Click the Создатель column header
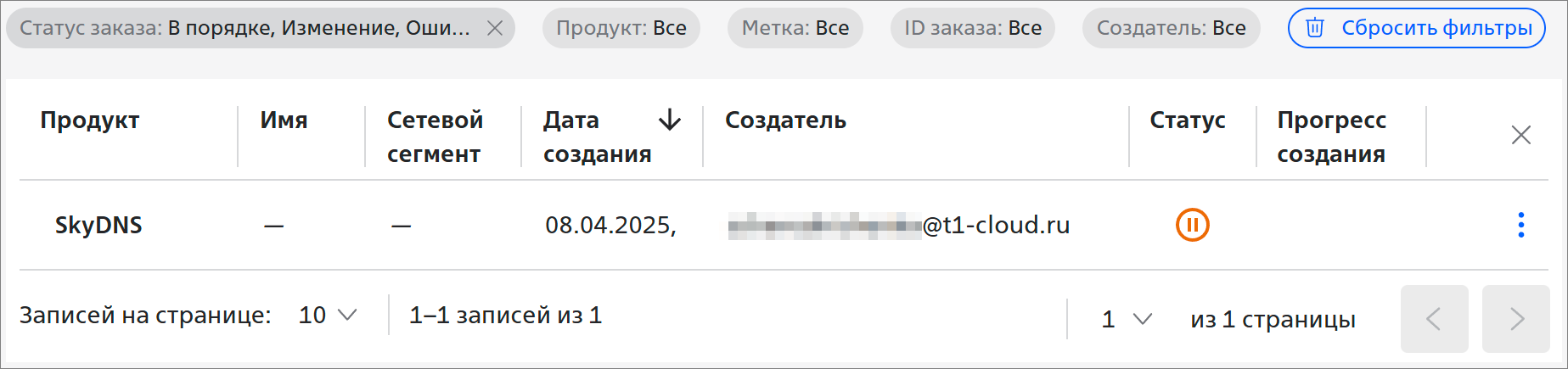The width and height of the screenshot is (1568, 369). tap(785, 120)
